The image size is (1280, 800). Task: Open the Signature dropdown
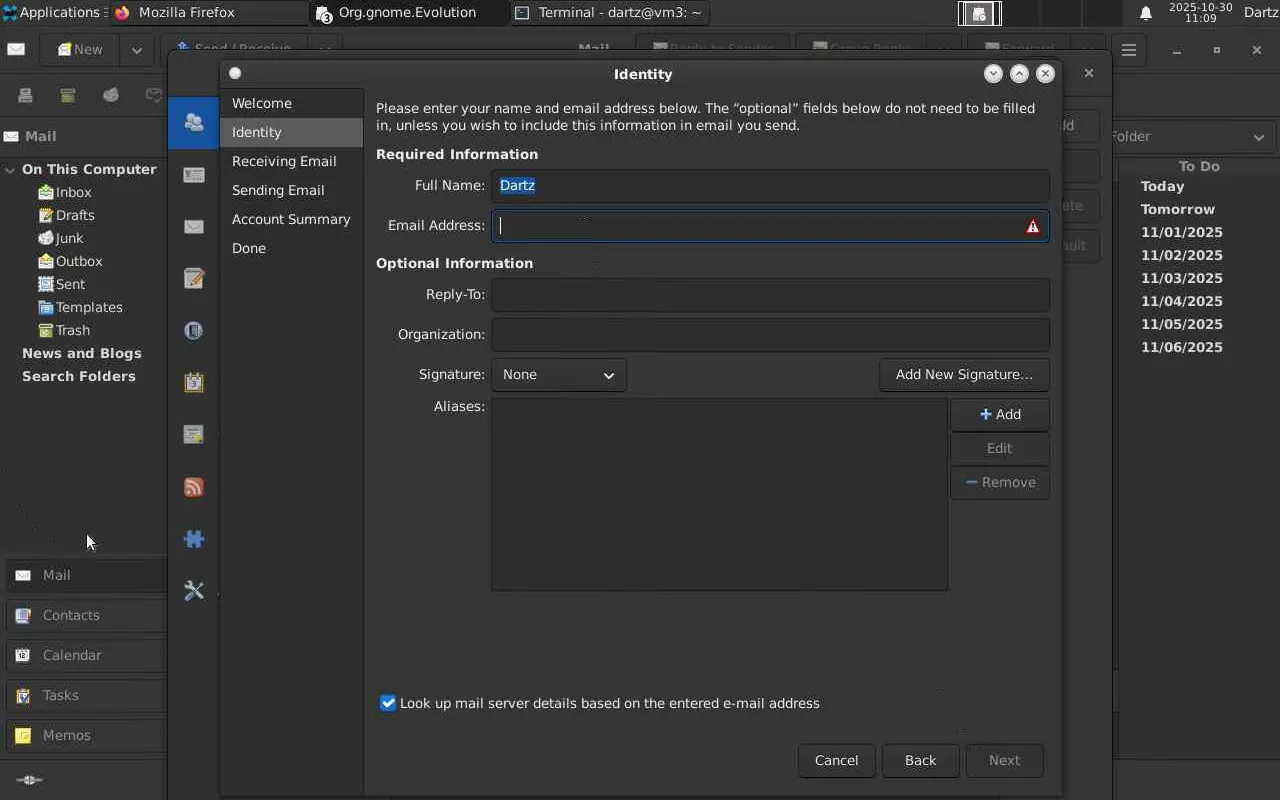tap(558, 375)
